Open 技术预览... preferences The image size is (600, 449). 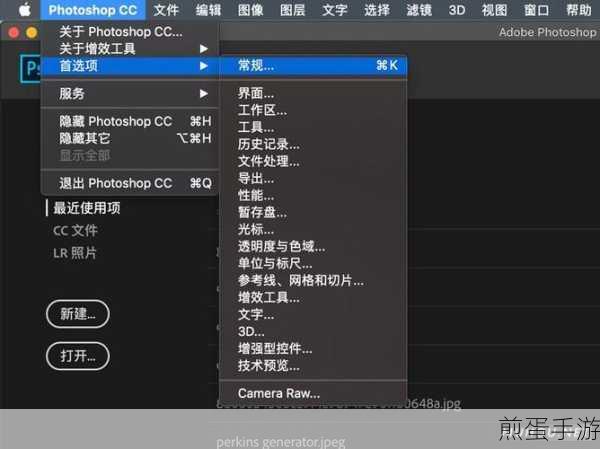[313, 366]
